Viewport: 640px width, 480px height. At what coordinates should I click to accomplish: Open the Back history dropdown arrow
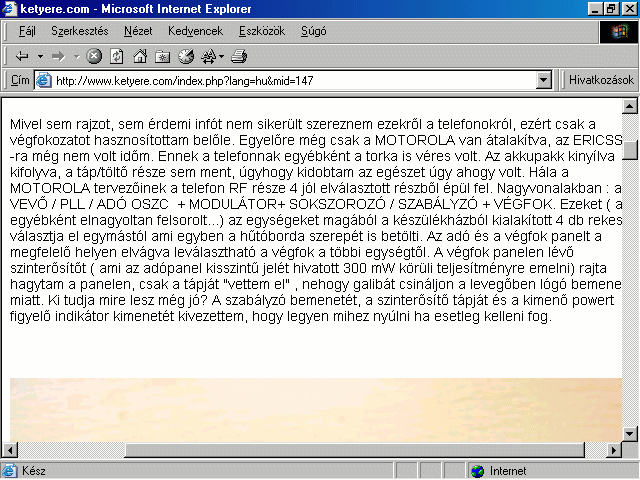[x=40, y=56]
